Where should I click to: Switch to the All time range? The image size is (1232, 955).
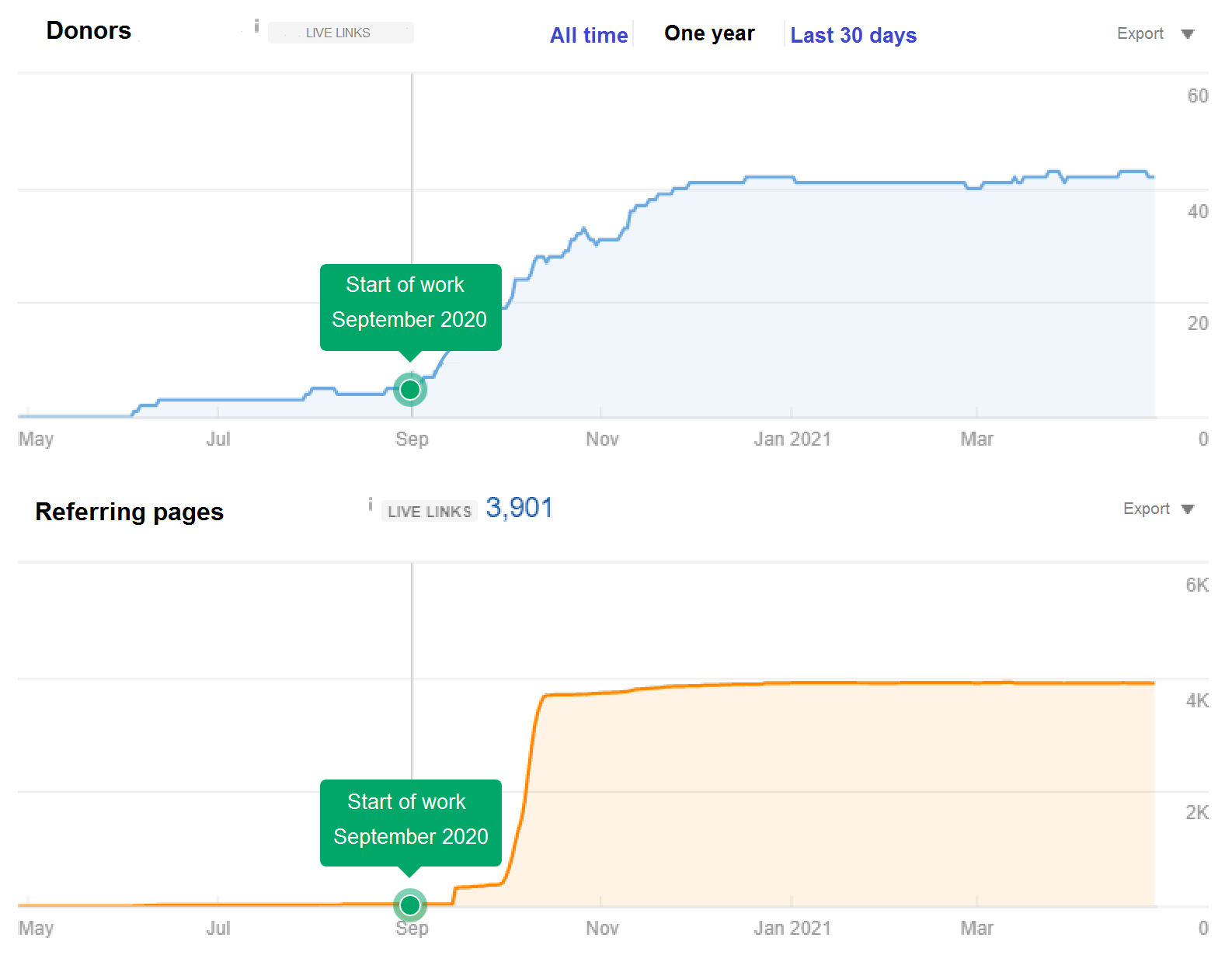(x=589, y=36)
